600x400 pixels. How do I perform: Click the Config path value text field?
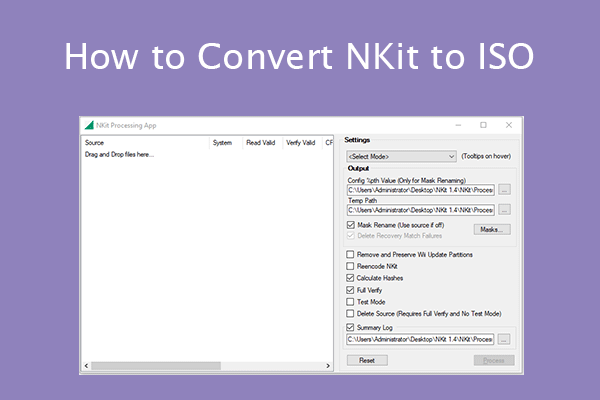421,190
